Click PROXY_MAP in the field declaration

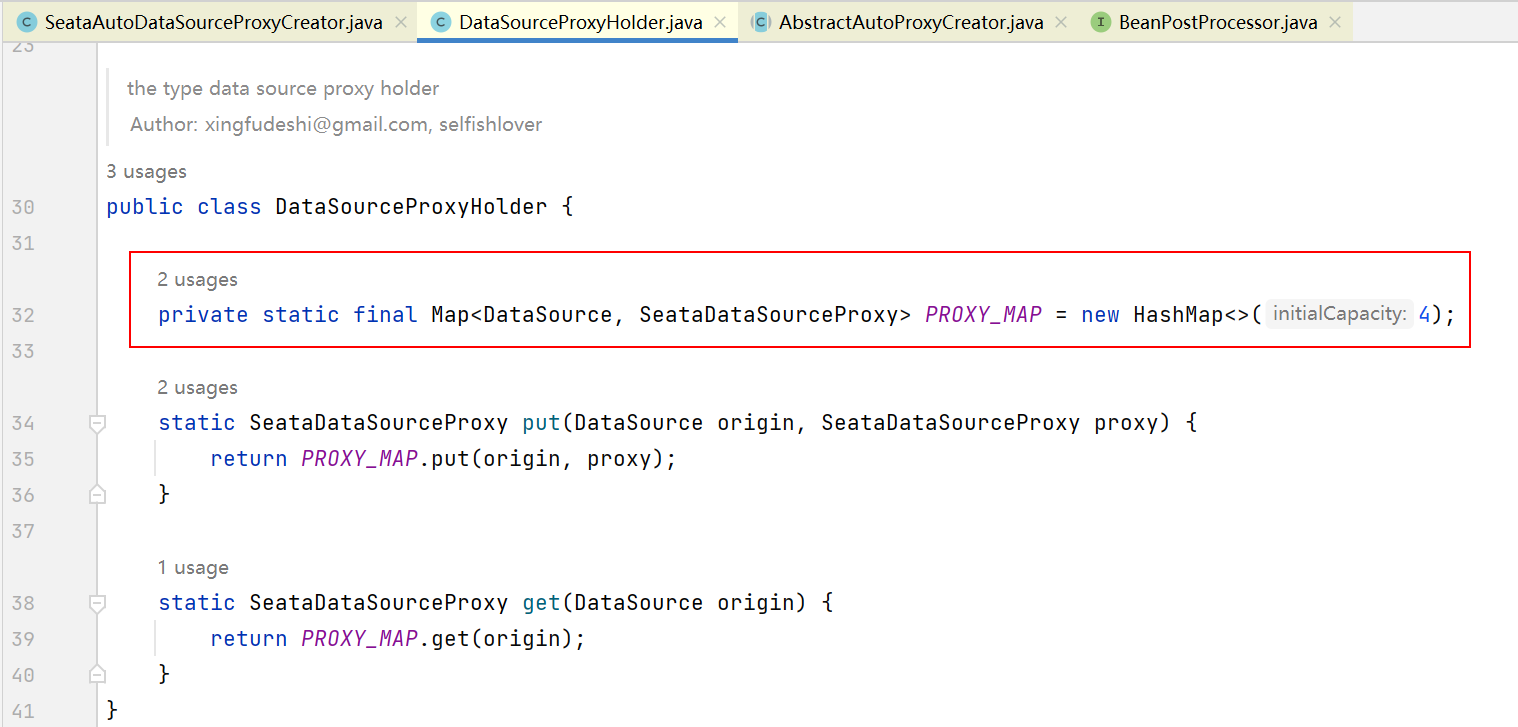[x=983, y=315]
